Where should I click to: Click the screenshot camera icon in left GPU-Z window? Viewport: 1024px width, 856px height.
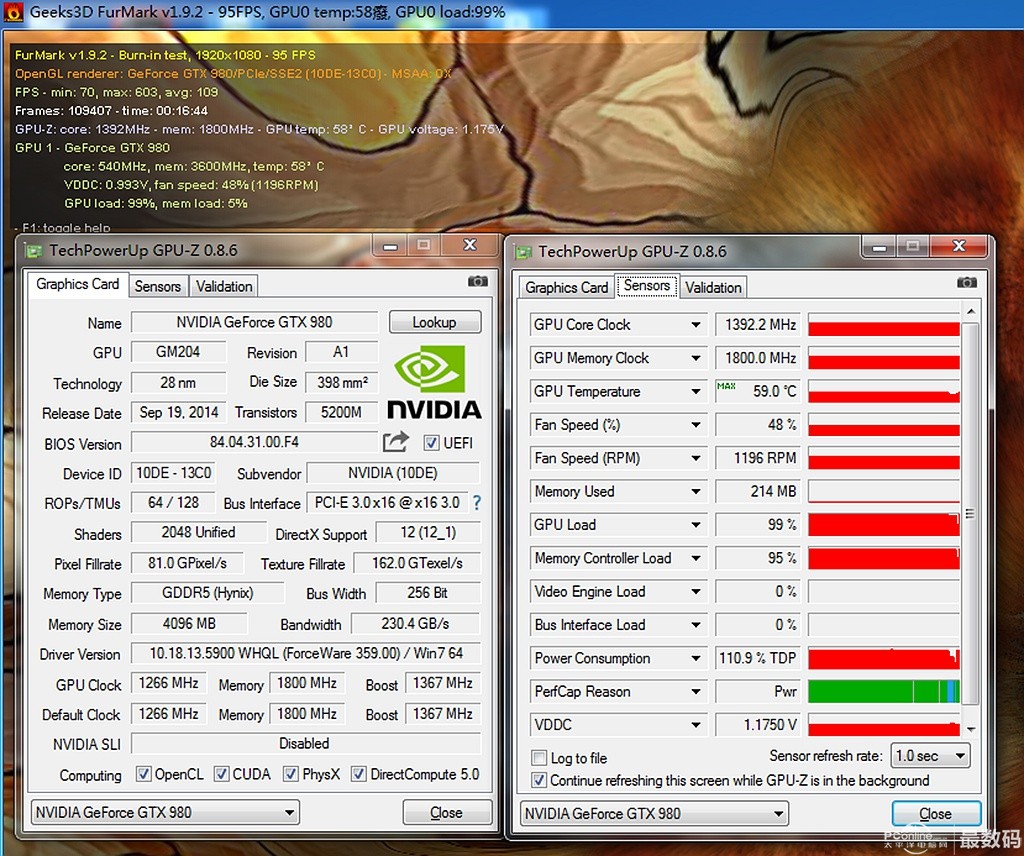pos(477,281)
